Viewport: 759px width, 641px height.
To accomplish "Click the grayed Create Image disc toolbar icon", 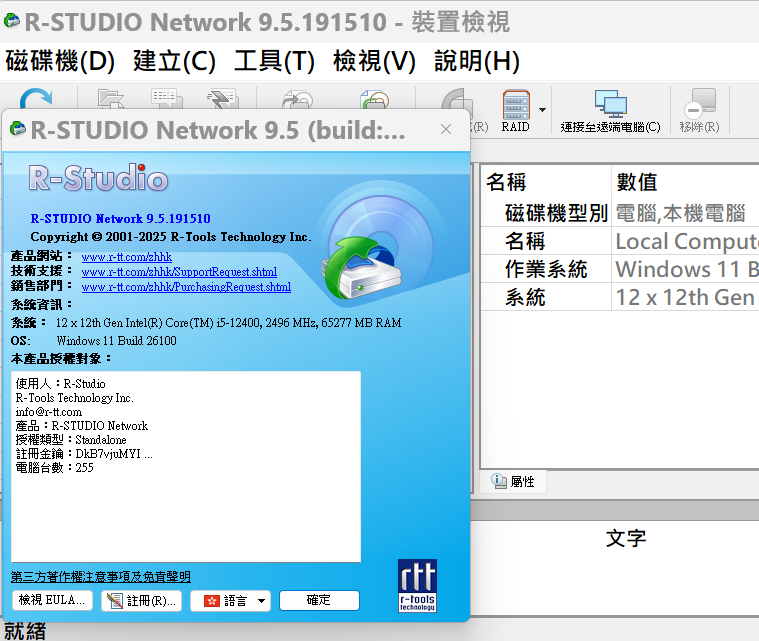I will point(297,99).
